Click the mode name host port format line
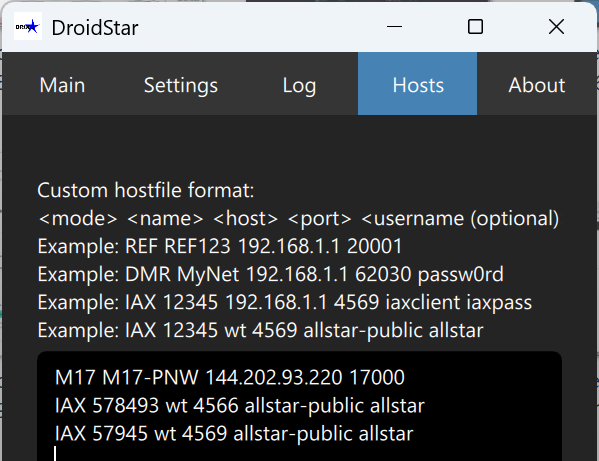The height and width of the screenshot is (461, 599). click(x=298, y=218)
